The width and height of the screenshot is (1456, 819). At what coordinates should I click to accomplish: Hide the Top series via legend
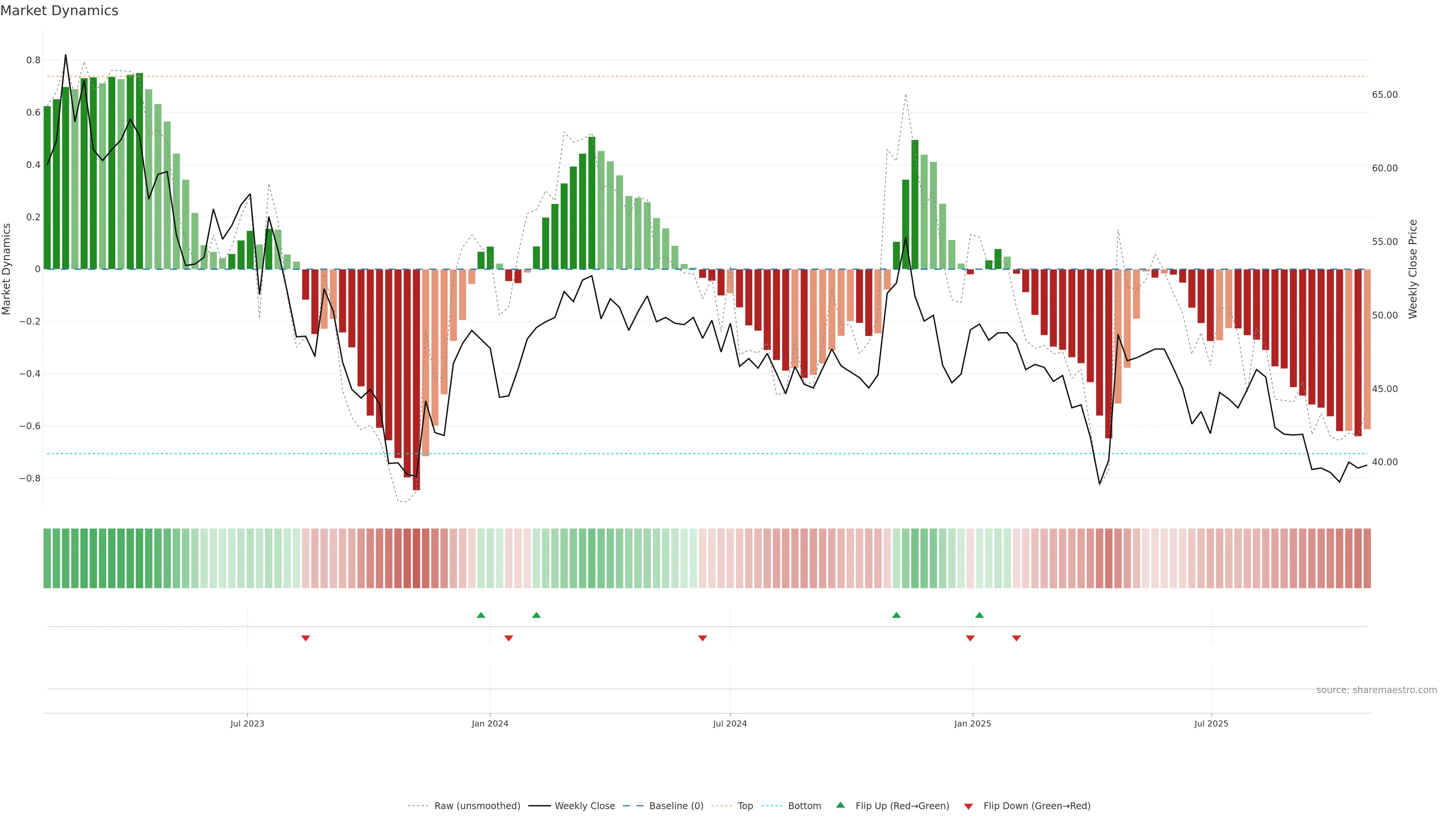click(x=745, y=806)
